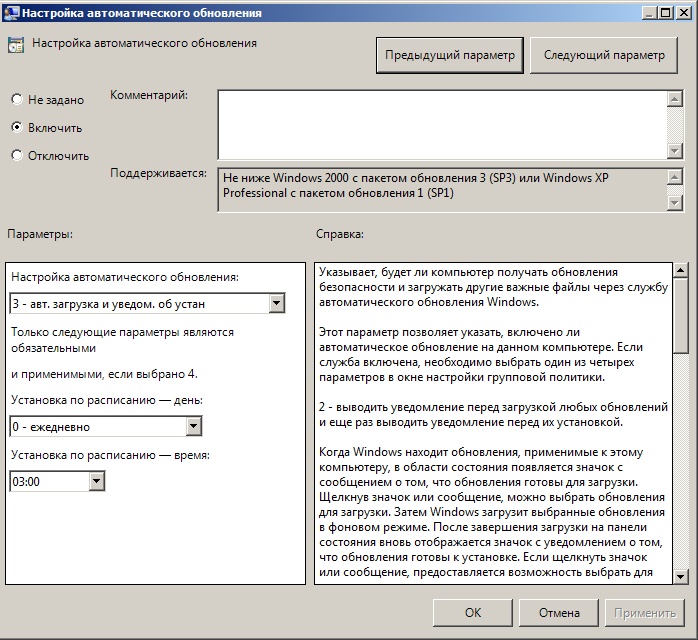
Task: Click label "Настройка автоматического обновления:" in parameters panel
Action: pos(125,277)
